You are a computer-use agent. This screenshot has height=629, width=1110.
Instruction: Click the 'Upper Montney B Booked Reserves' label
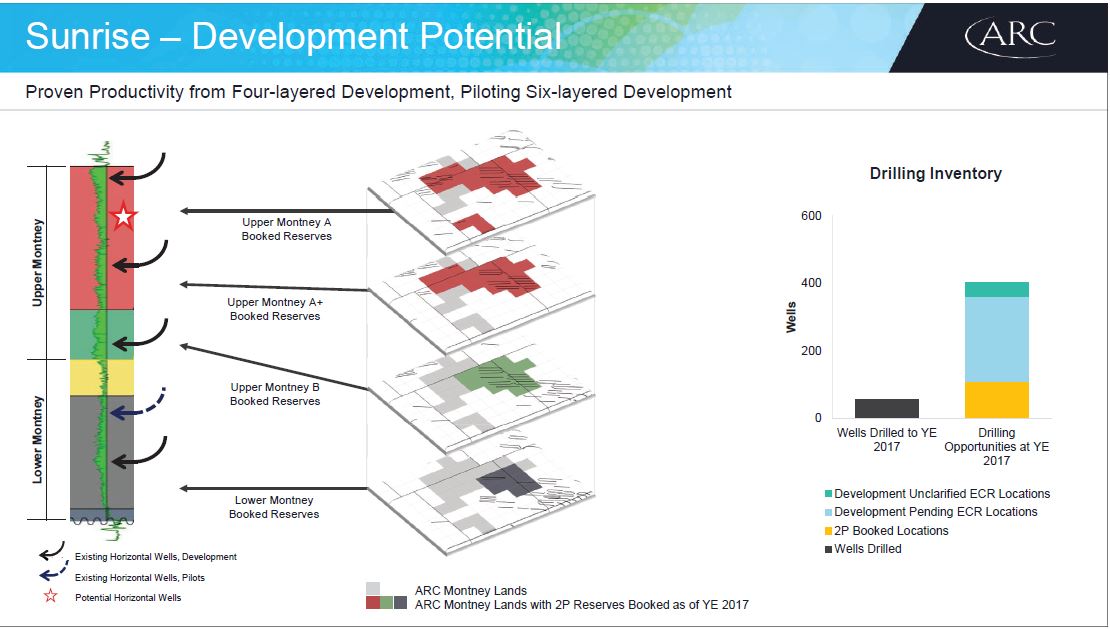tap(275, 394)
